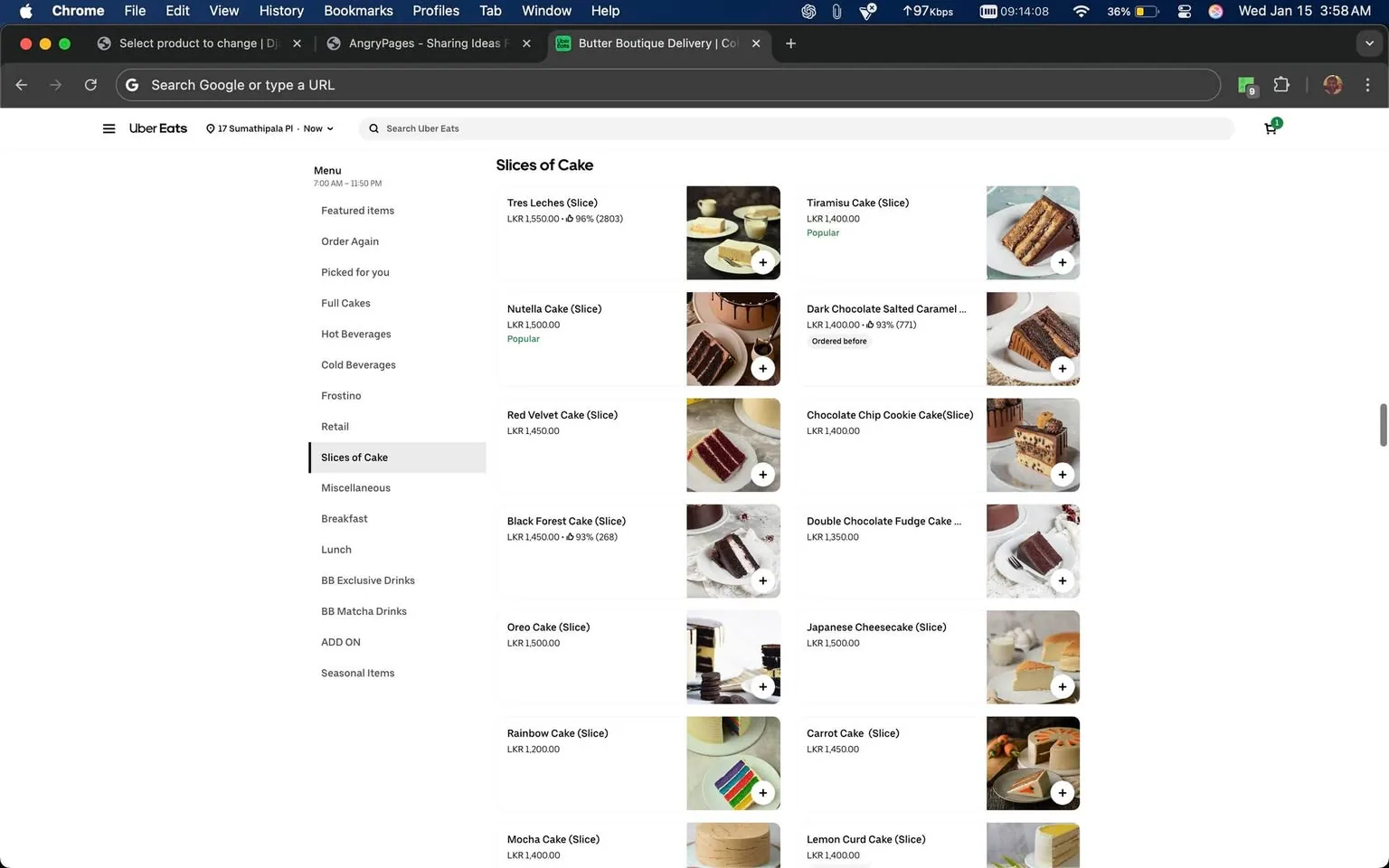Open the Apple menu
1389x868 pixels.
[x=24, y=11]
